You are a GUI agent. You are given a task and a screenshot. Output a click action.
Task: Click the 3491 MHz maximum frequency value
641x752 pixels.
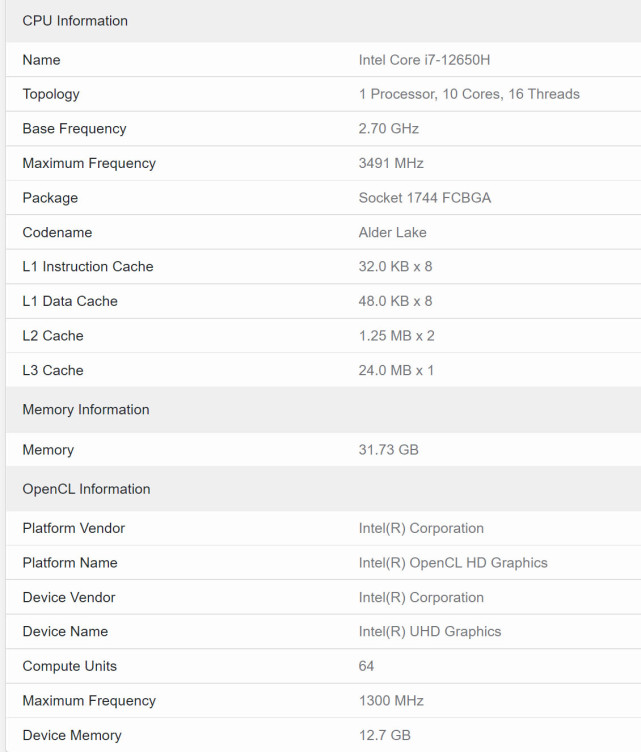[391, 163]
